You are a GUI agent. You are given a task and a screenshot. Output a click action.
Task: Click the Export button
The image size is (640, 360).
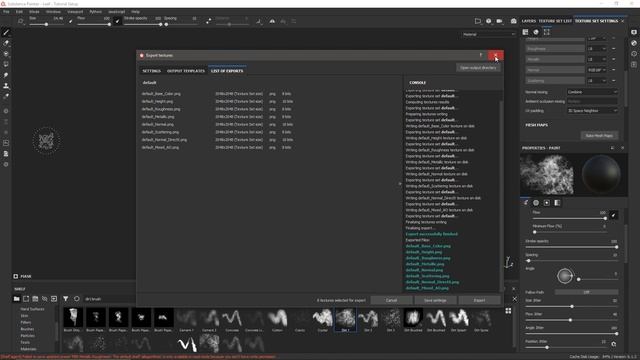479,300
